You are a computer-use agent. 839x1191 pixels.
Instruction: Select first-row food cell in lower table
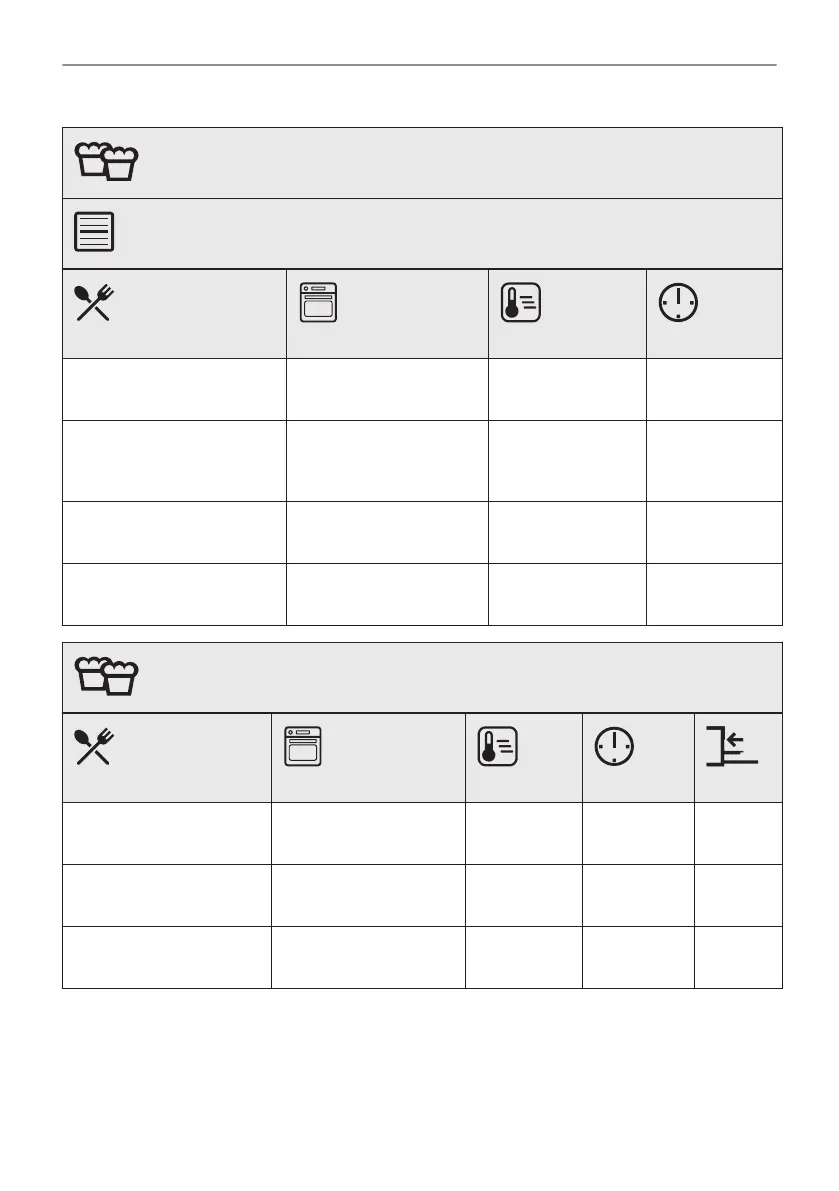point(166,833)
